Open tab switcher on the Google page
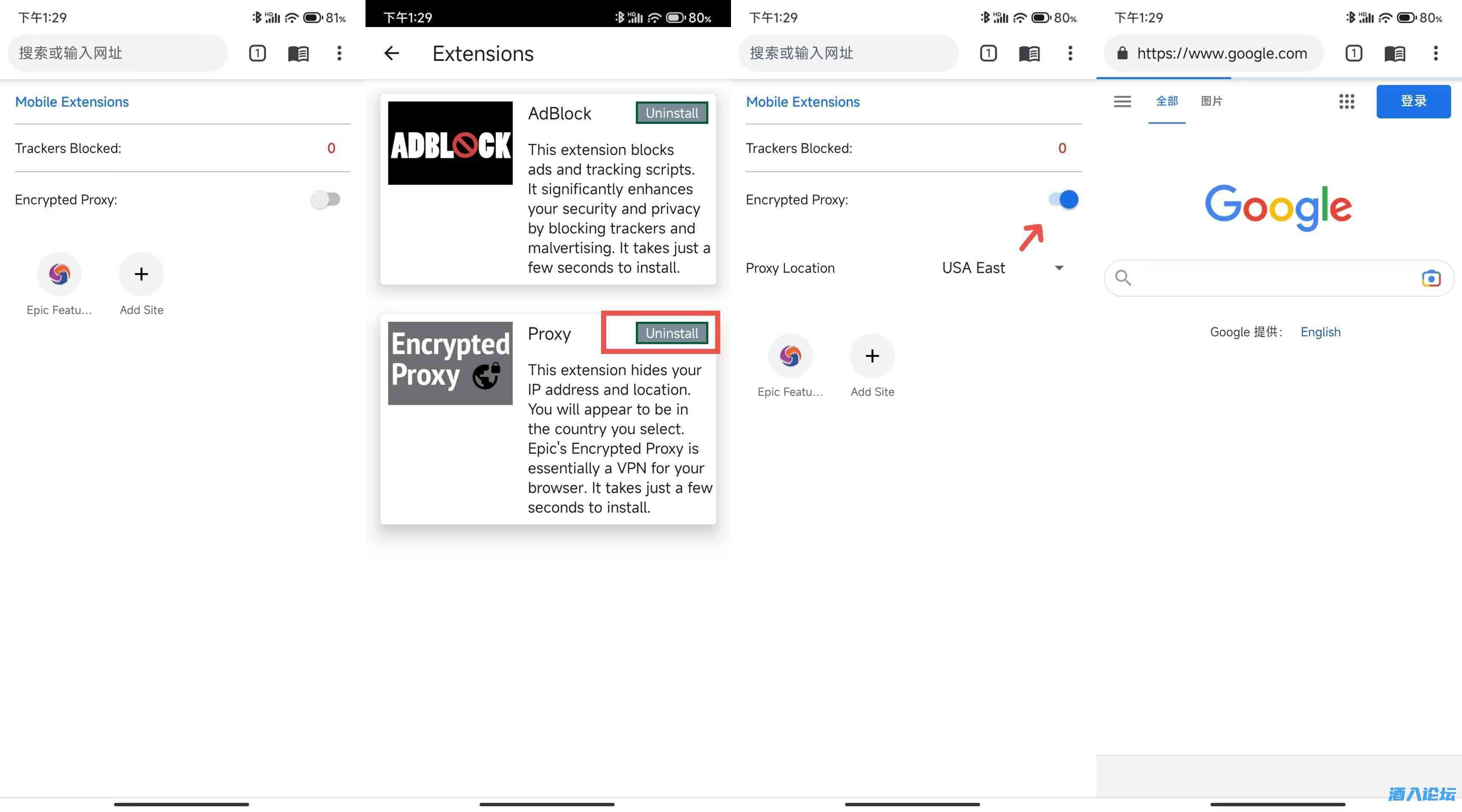The width and height of the screenshot is (1462, 812). click(1354, 53)
